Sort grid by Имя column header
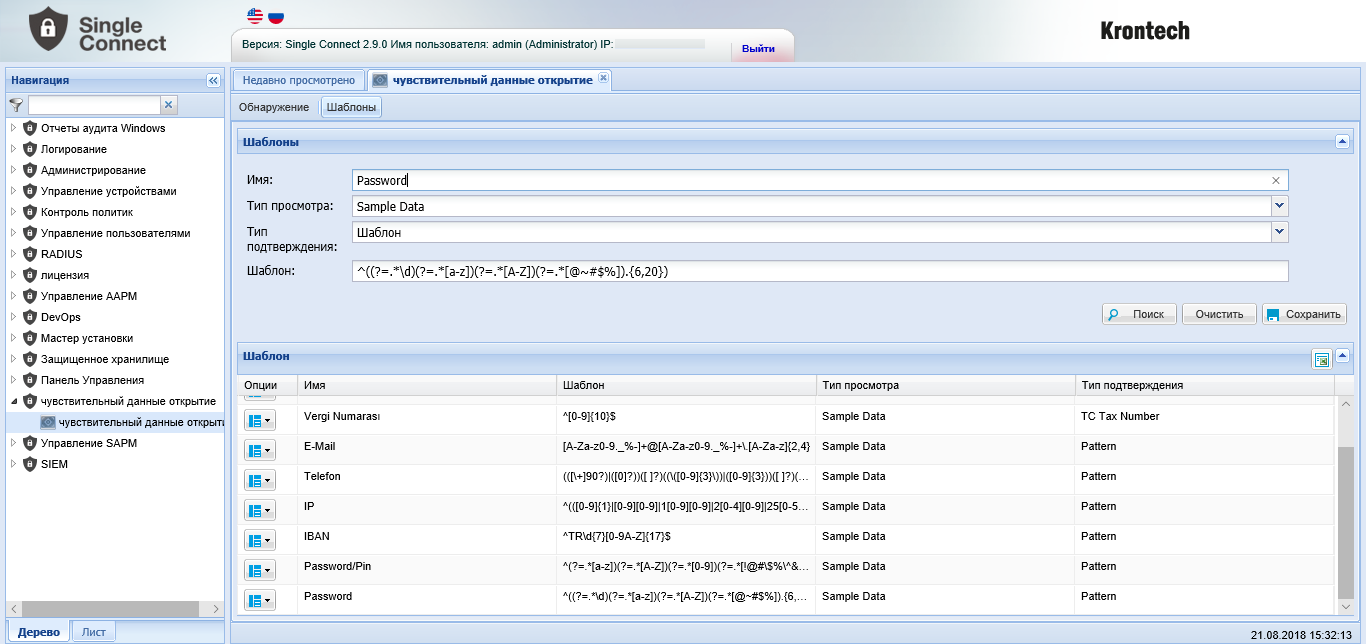This screenshot has height=644, width=1366. point(427,385)
